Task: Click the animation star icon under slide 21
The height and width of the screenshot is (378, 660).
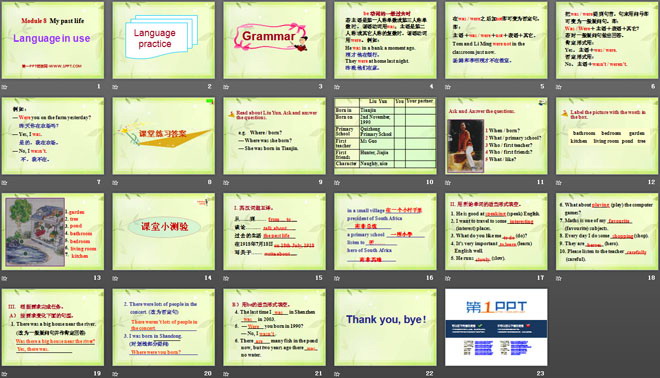Action: pyautogui.click(x=226, y=373)
